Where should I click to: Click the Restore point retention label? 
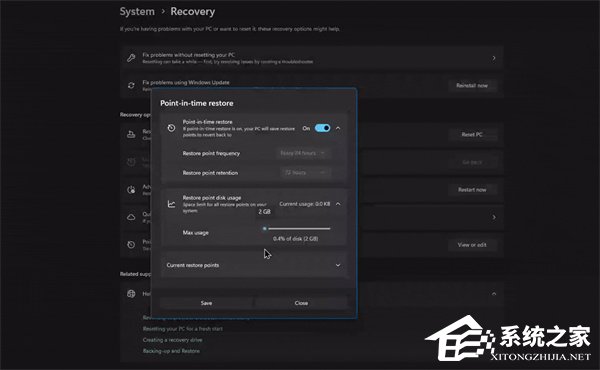pos(210,173)
